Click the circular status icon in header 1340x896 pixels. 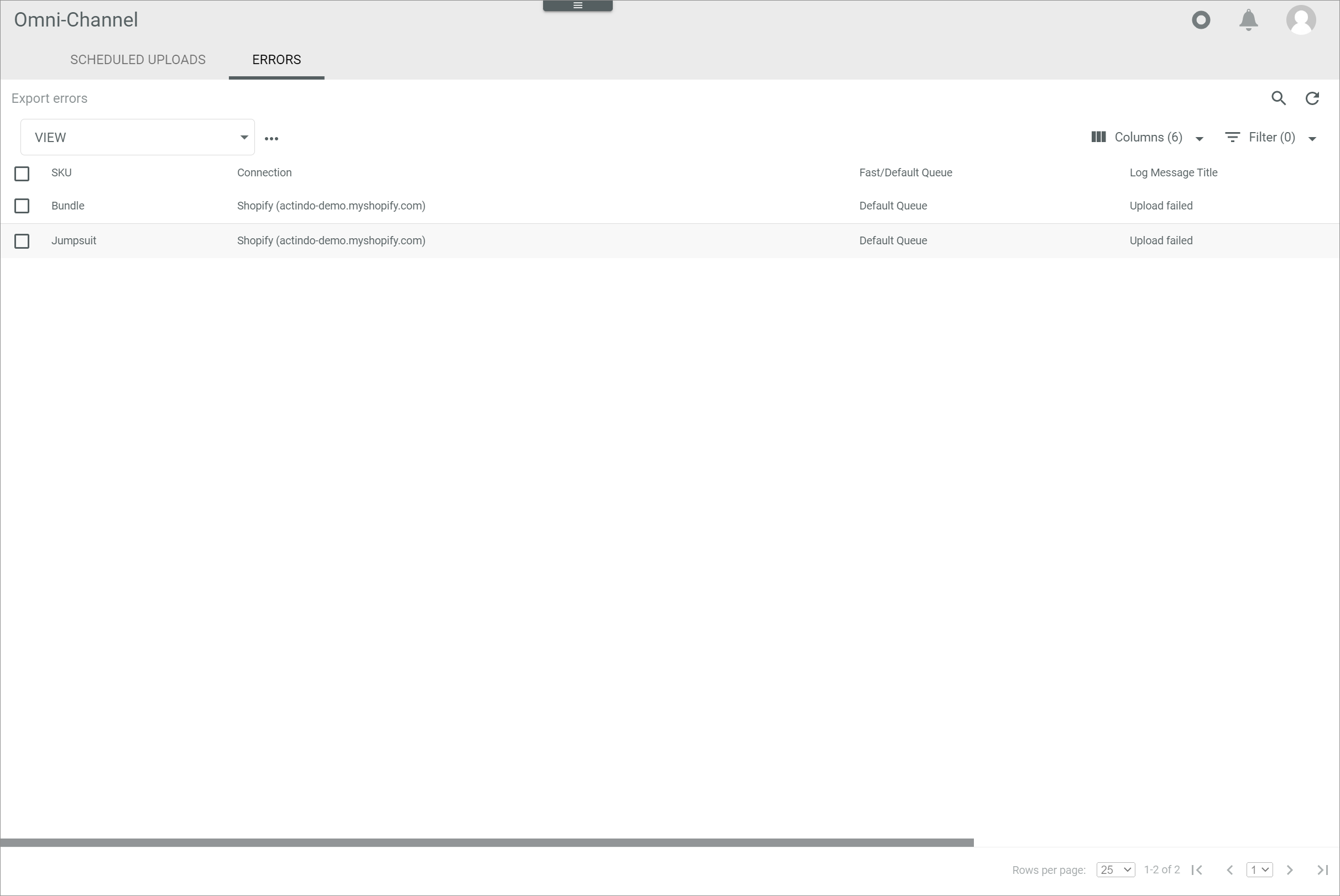click(x=1201, y=20)
